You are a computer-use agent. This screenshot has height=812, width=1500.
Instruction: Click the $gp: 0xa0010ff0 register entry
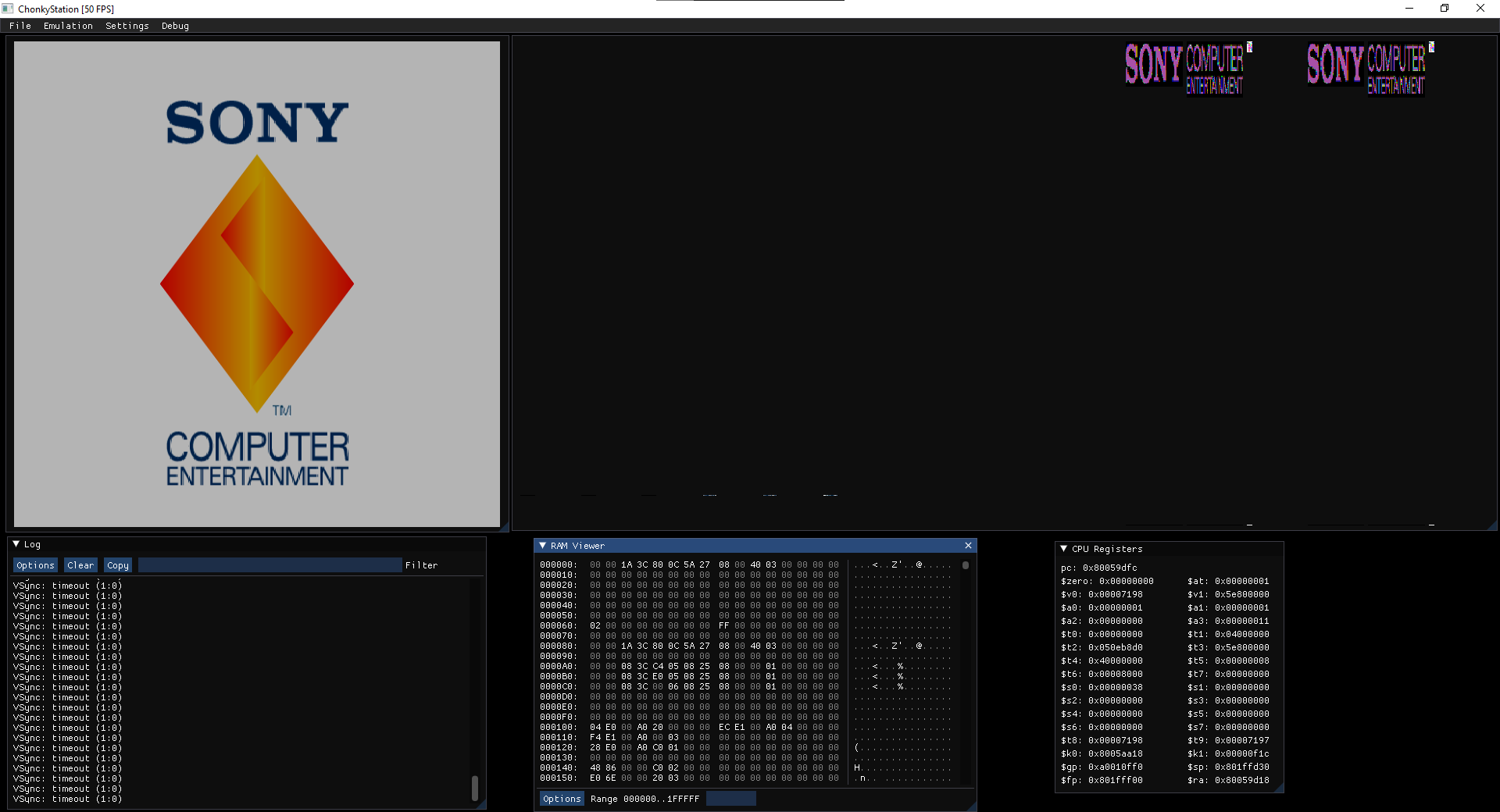pos(1102,767)
